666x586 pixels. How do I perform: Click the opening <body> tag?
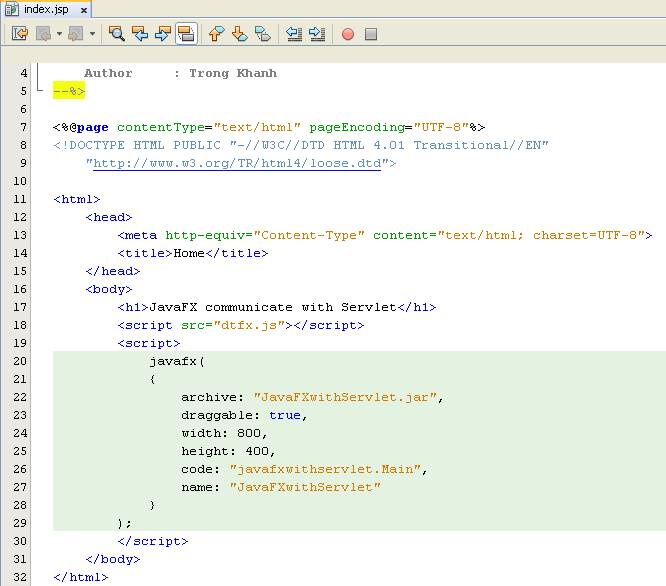point(109,289)
